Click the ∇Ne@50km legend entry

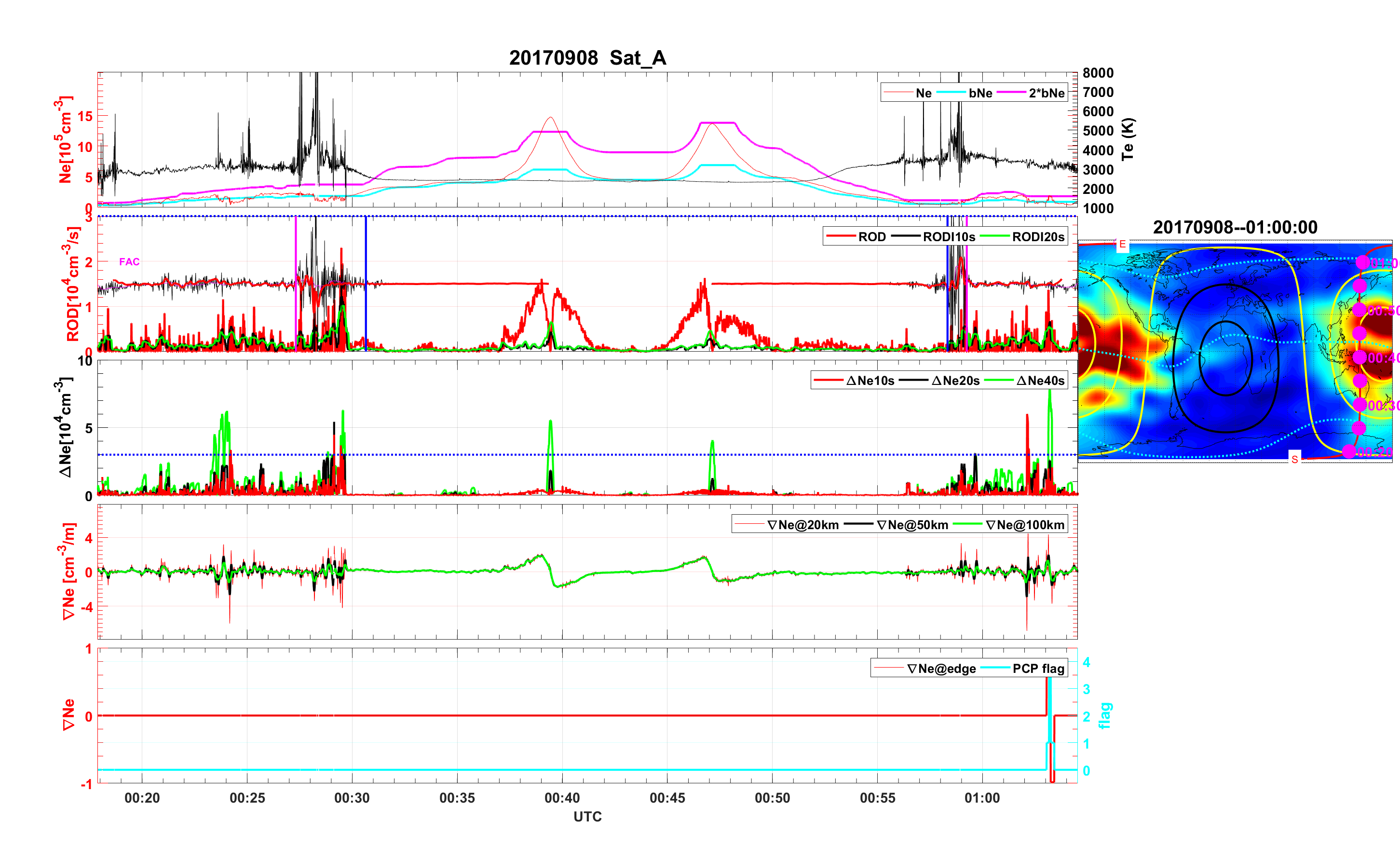point(912,525)
